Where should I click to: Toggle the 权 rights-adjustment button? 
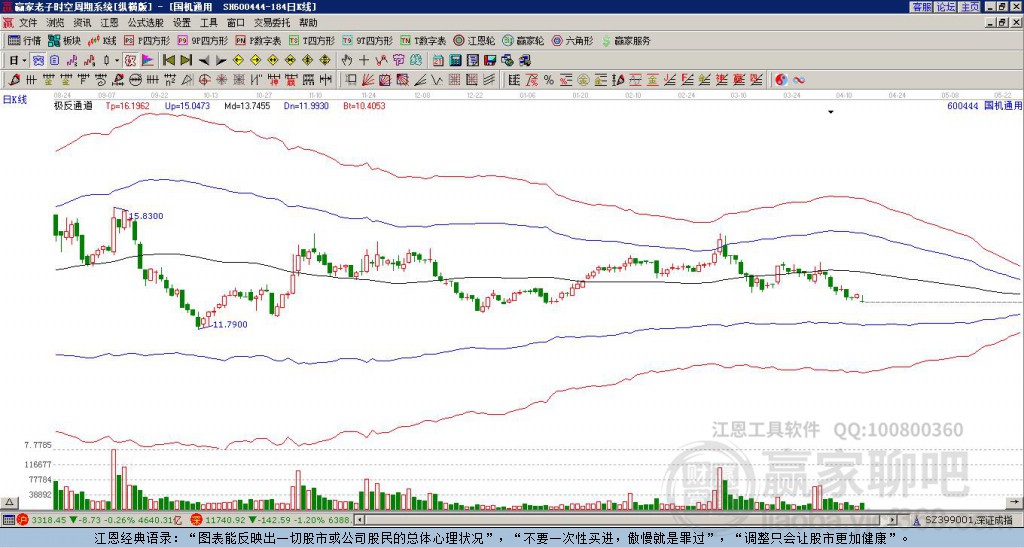[x=131, y=60]
